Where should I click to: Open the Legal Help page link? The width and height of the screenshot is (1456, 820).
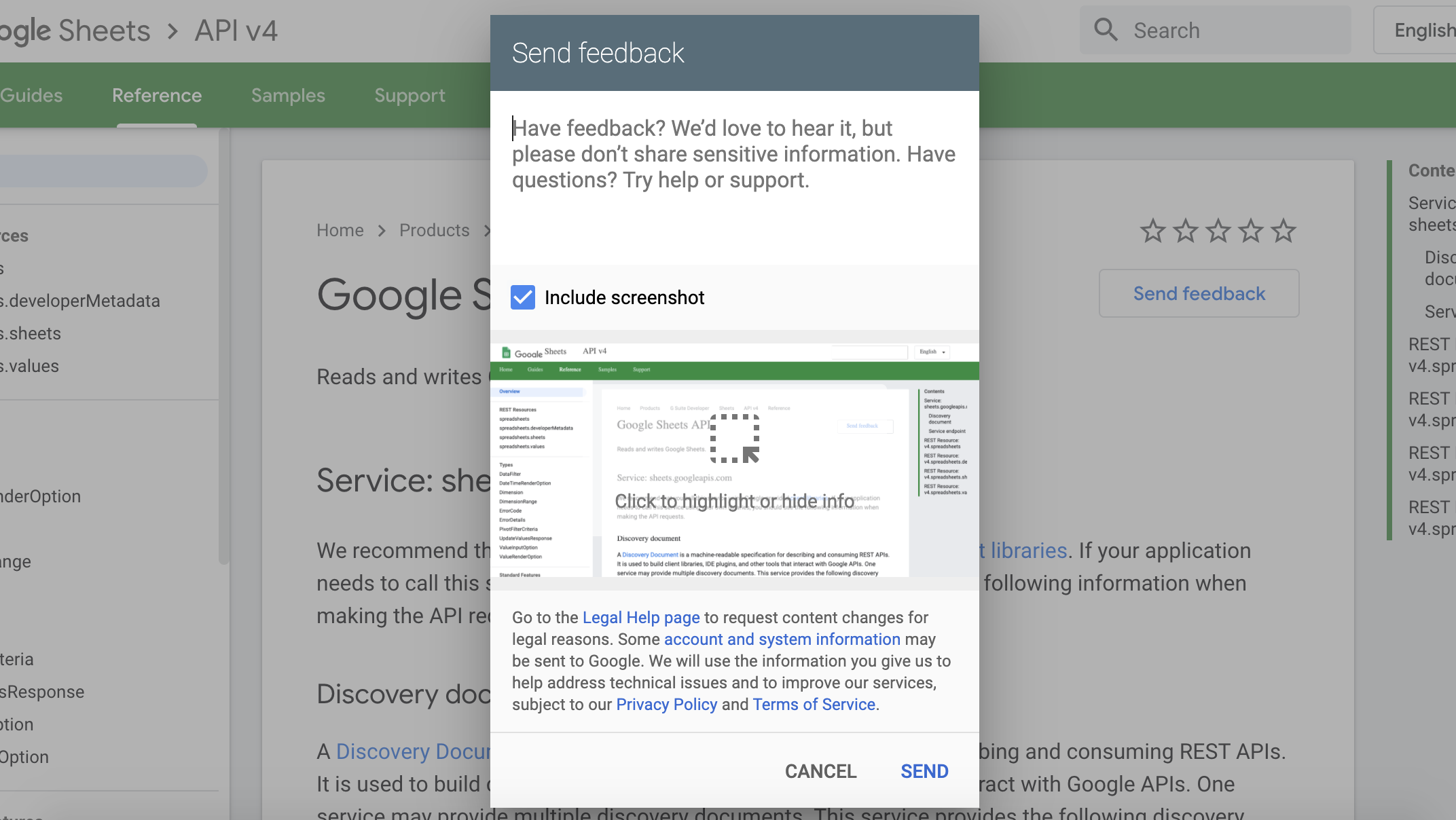[641, 617]
